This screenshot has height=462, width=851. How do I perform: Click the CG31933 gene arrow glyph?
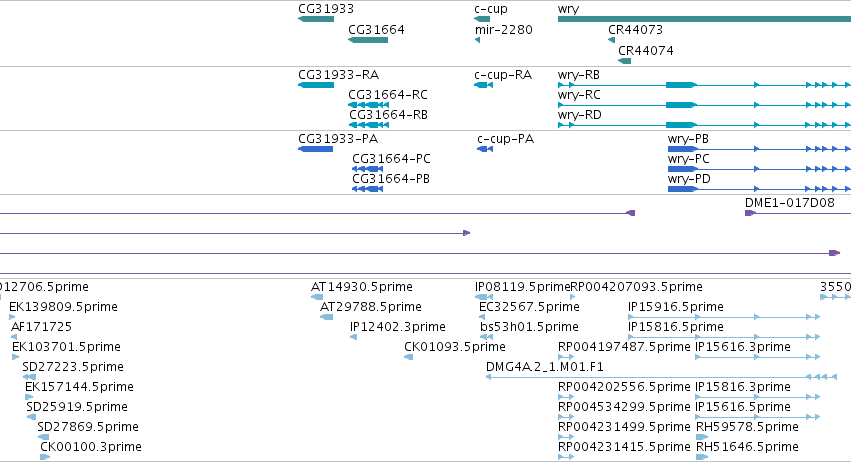click(316, 19)
